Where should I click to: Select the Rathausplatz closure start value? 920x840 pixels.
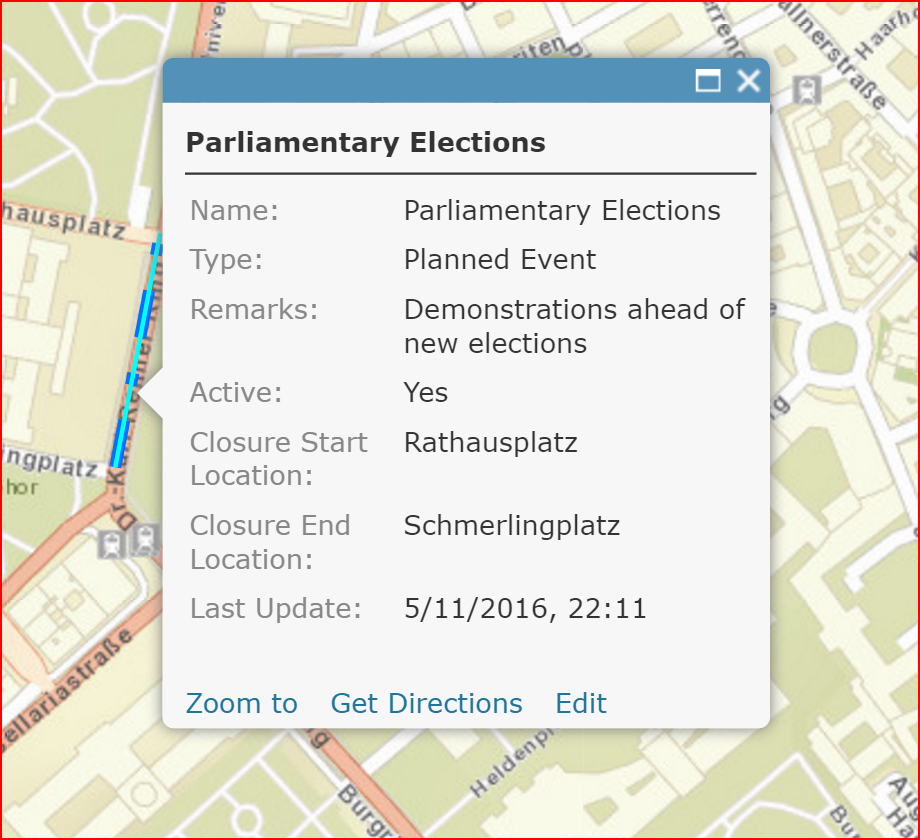tap(491, 442)
